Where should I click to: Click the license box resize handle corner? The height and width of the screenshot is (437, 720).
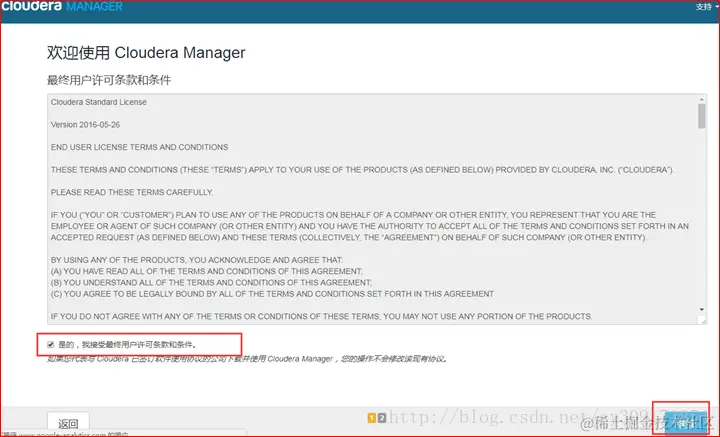(x=702, y=320)
